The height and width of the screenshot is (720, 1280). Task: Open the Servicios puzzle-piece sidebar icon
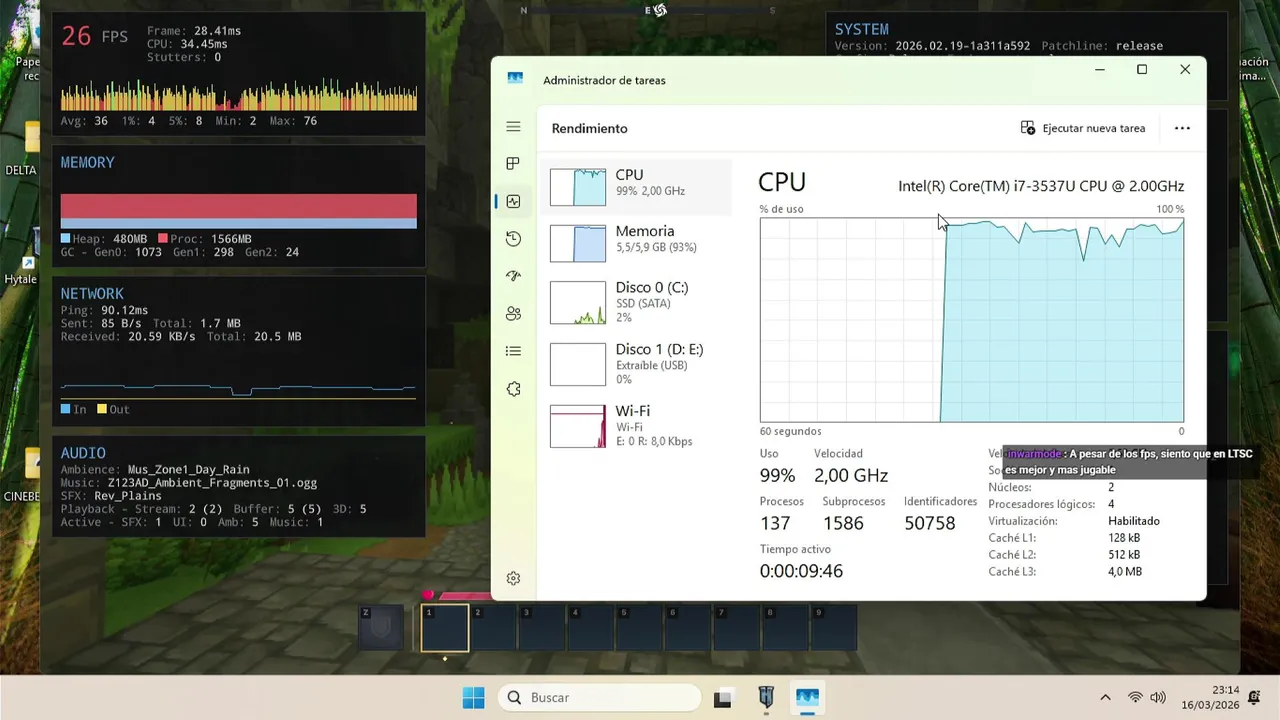coord(513,389)
